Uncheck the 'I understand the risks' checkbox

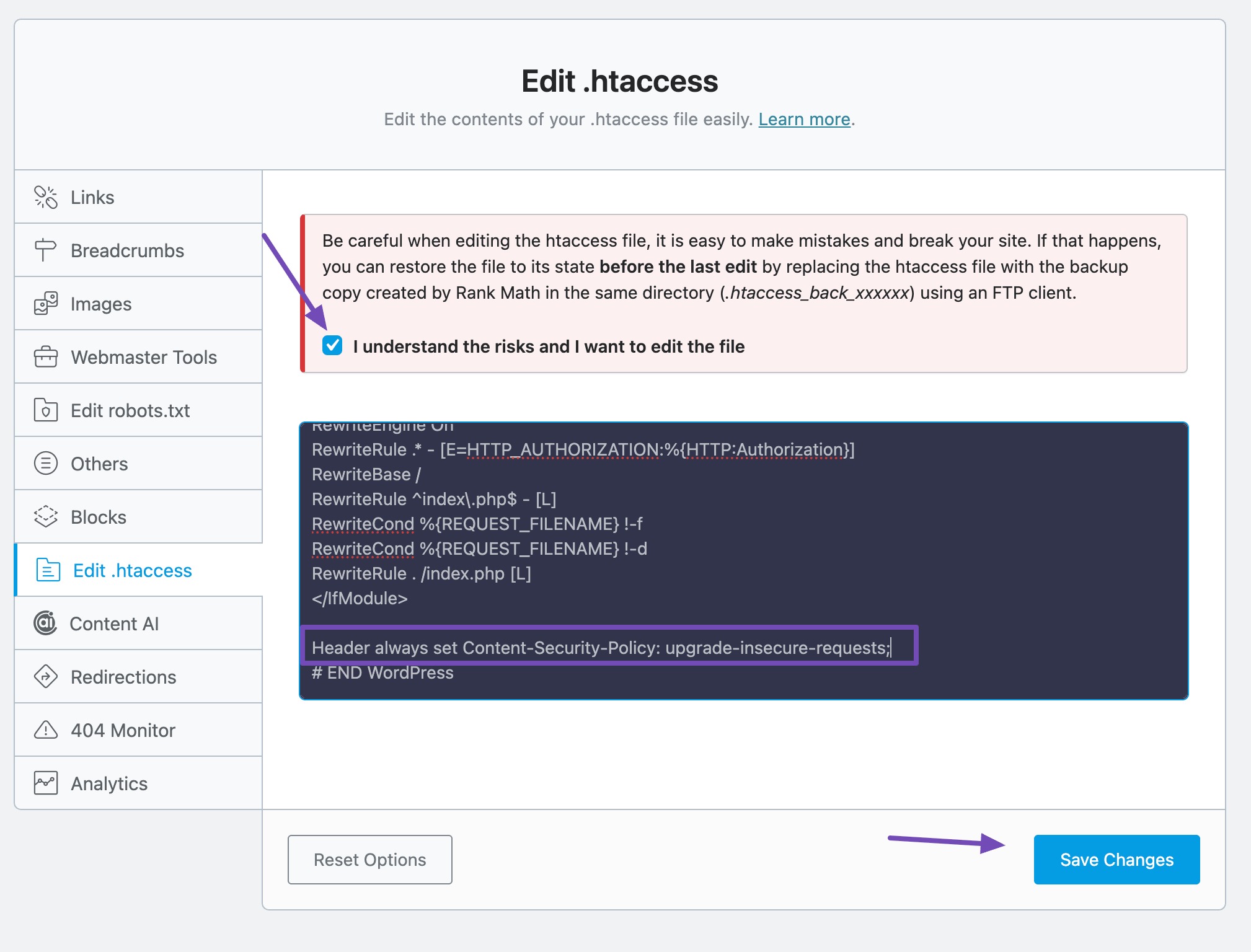(x=332, y=346)
